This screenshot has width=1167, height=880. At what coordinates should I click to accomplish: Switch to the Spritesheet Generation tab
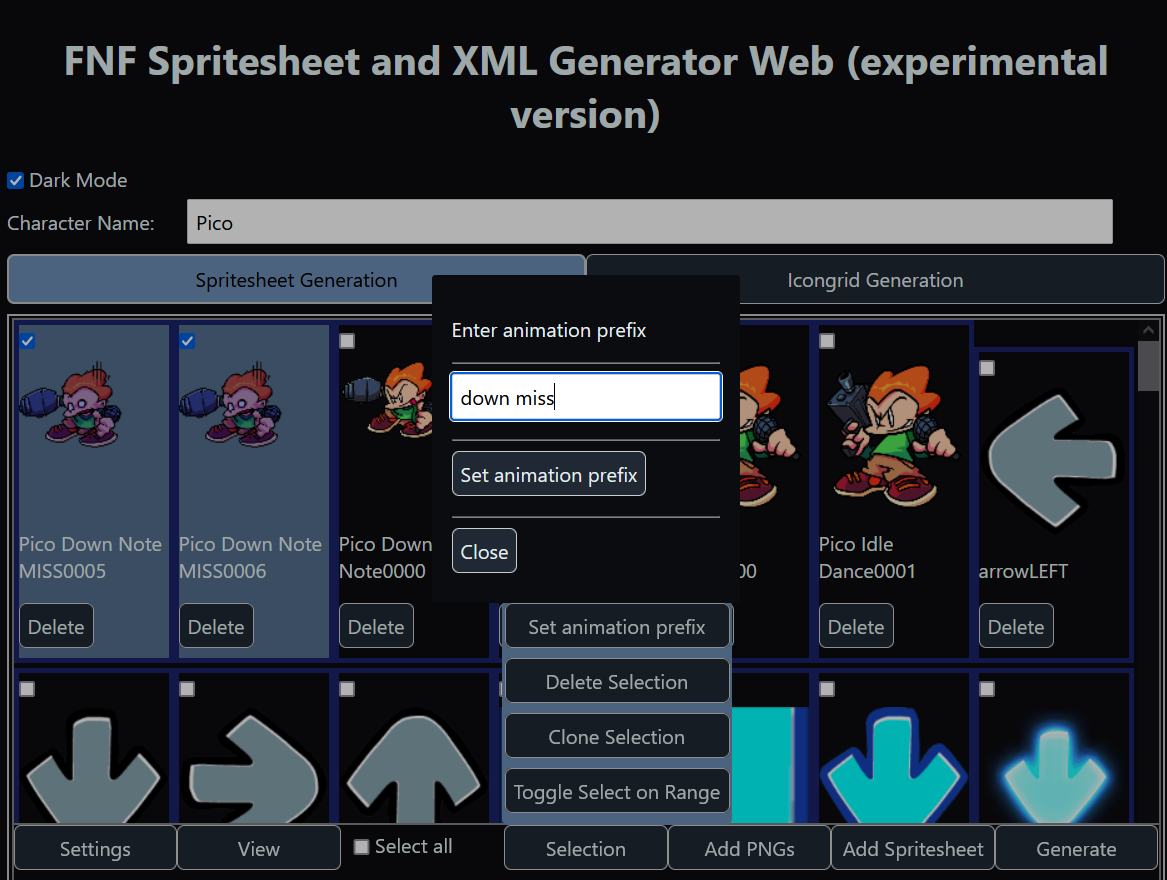coord(296,280)
